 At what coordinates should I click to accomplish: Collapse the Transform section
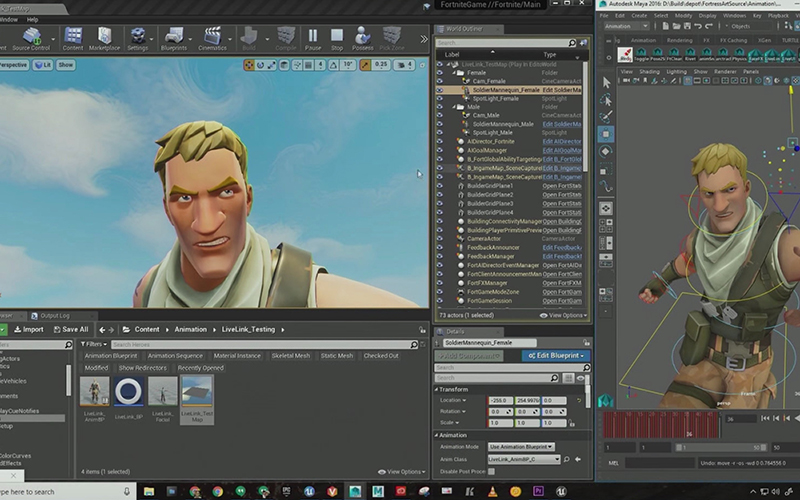(437, 389)
